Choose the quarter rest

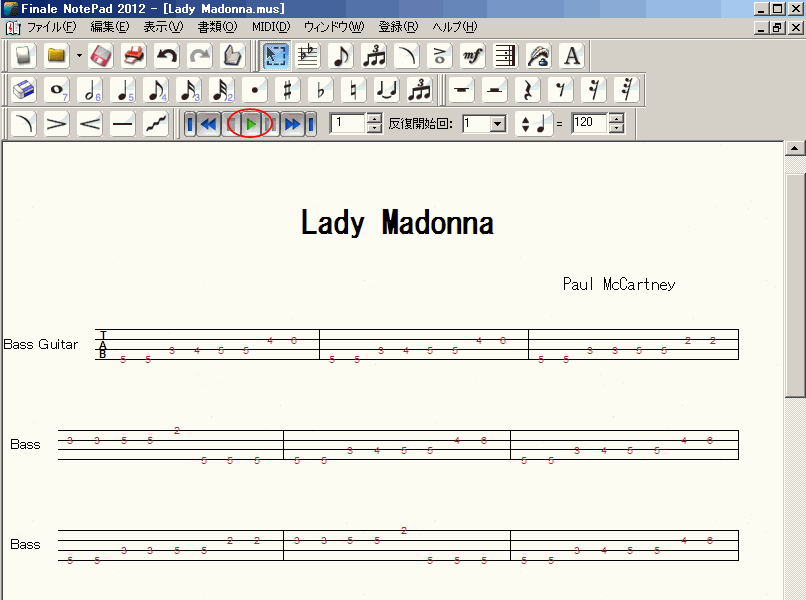coord(527,90)
